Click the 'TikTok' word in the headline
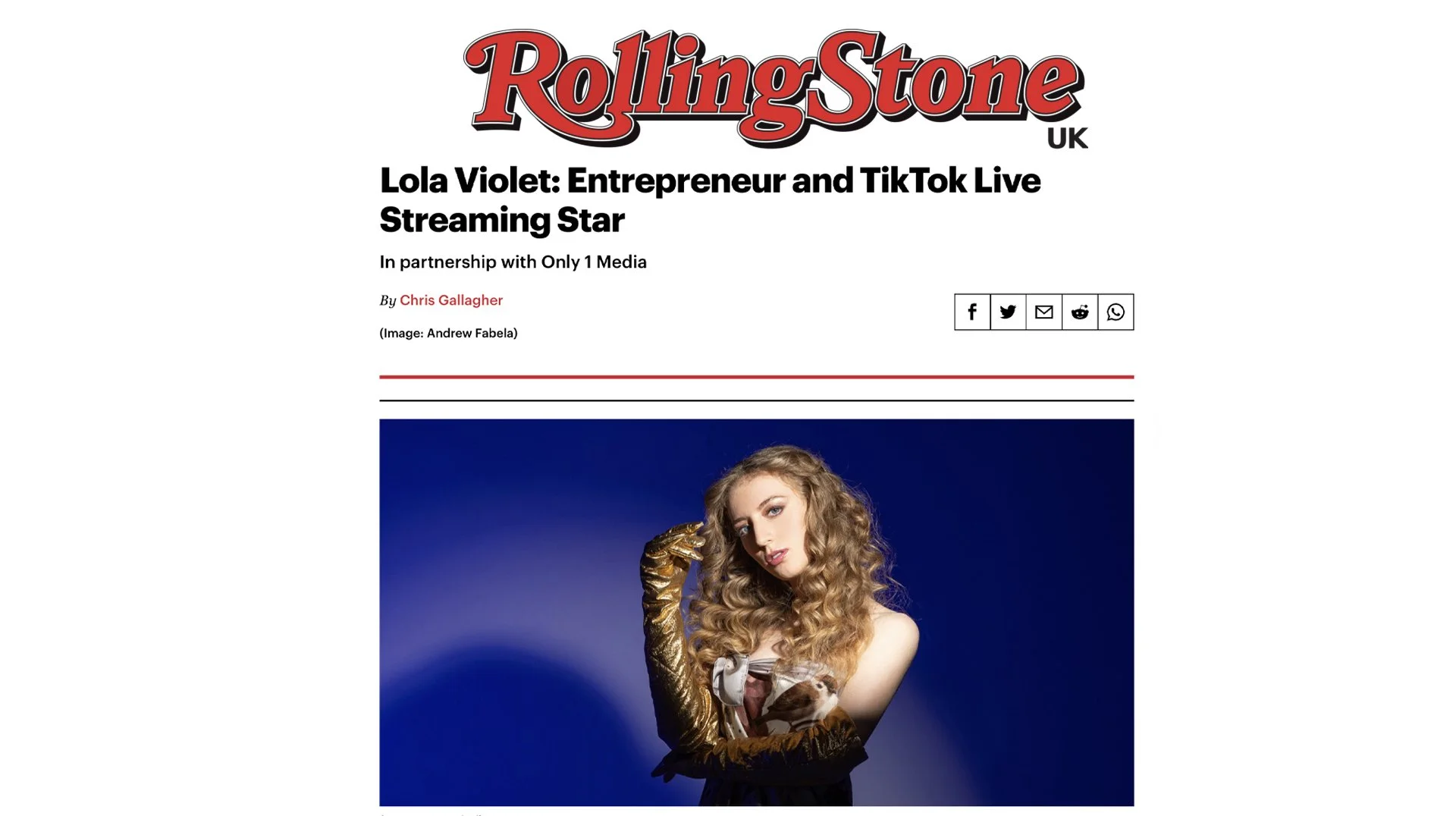1456x816 pixels. [913, 180]
